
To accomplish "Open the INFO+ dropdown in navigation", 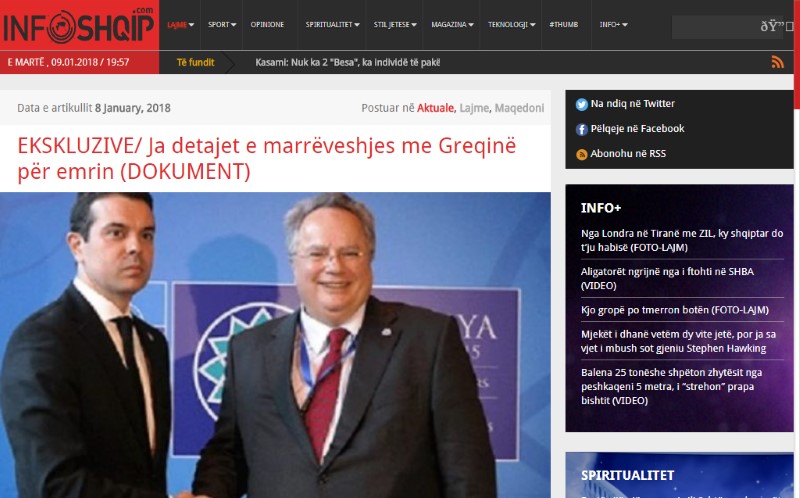I will click(x=613, y=24).
